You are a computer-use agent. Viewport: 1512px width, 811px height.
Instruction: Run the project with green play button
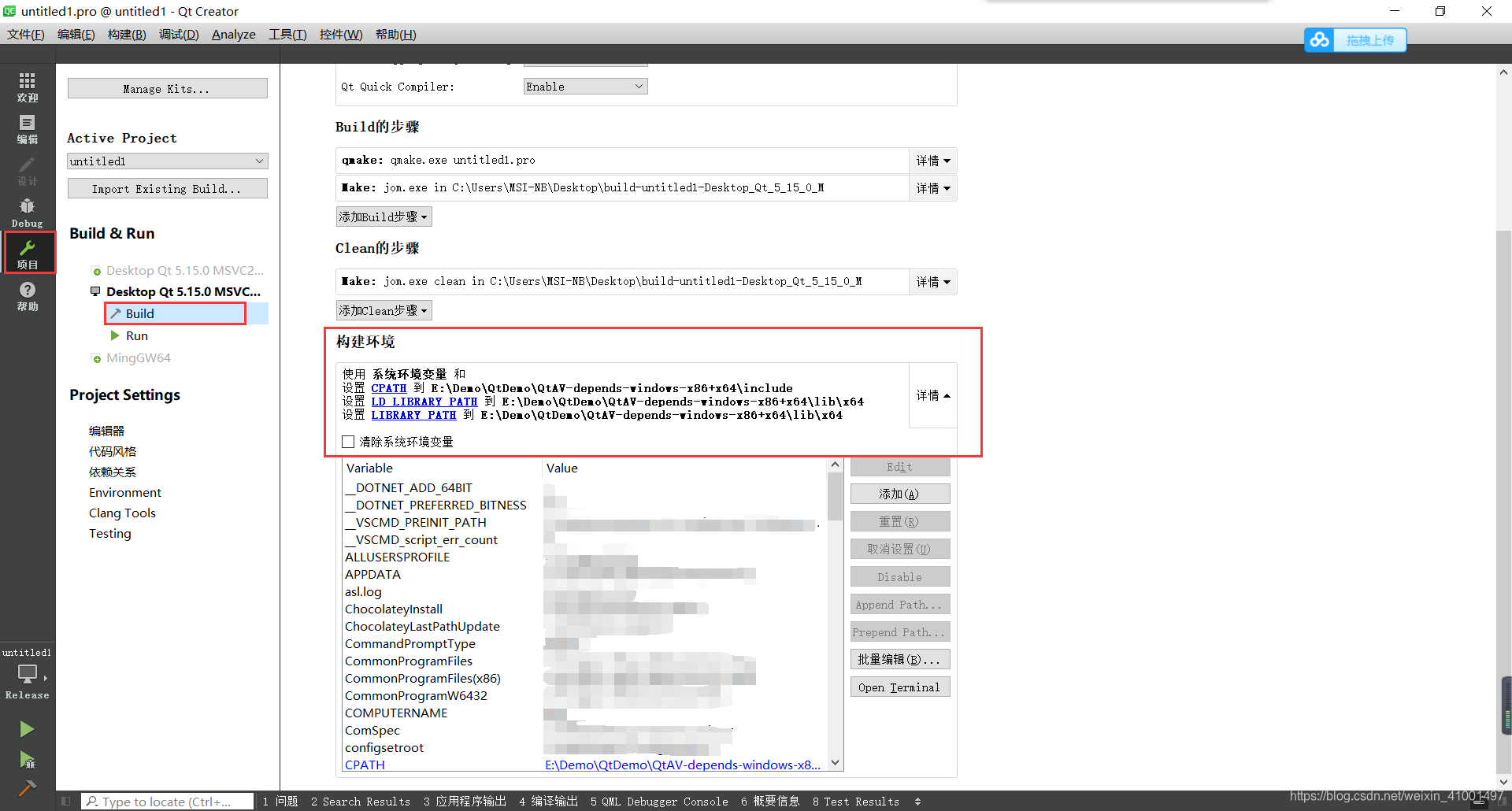point(27,729)
